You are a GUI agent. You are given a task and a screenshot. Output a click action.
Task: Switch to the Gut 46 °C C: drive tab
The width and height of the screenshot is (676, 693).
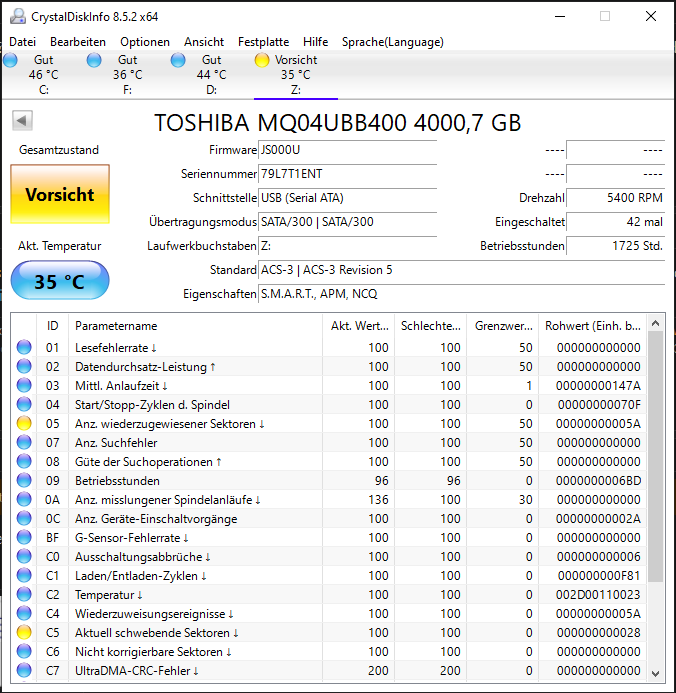[x=43, y=75]
